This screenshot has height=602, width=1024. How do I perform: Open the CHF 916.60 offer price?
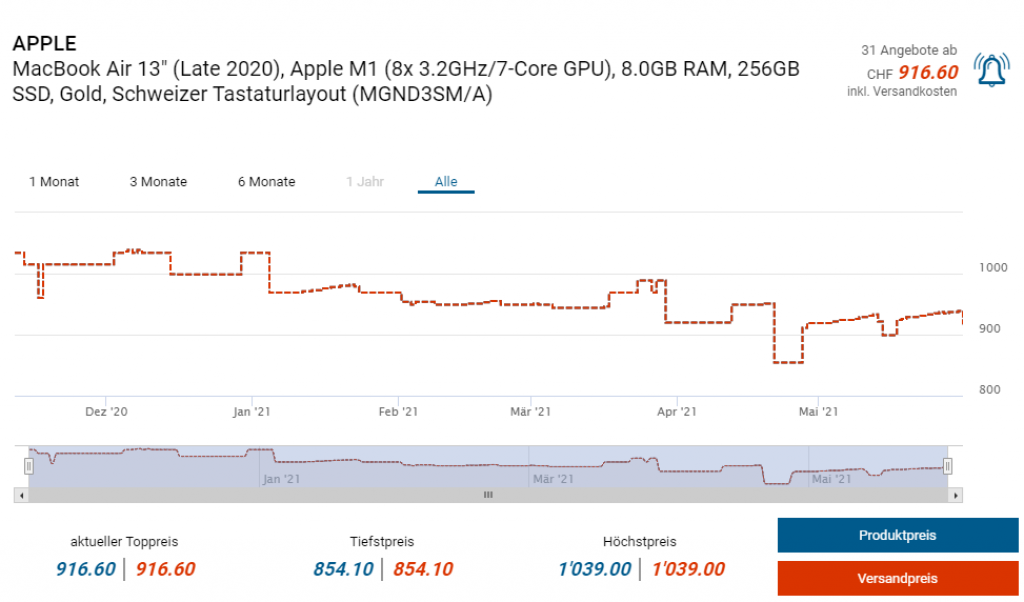click(x=927, y=72)
